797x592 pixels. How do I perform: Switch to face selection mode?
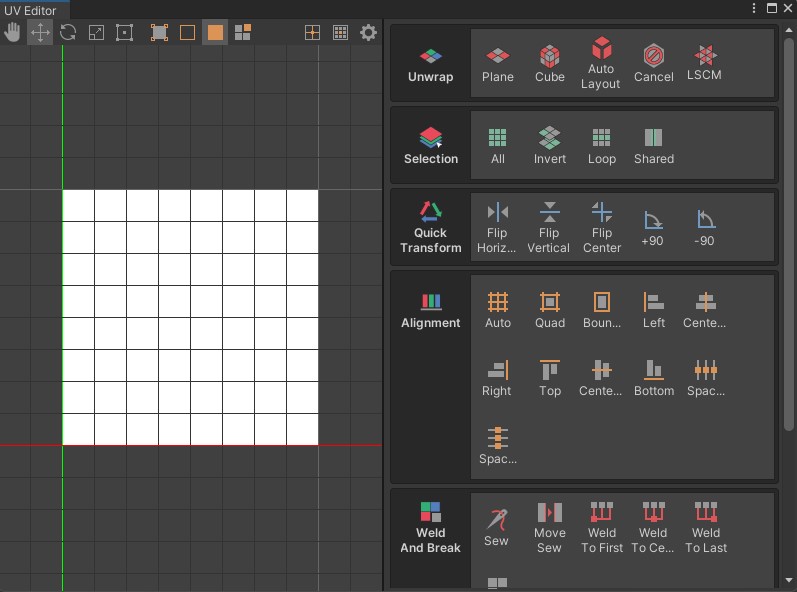click(215, 33)
